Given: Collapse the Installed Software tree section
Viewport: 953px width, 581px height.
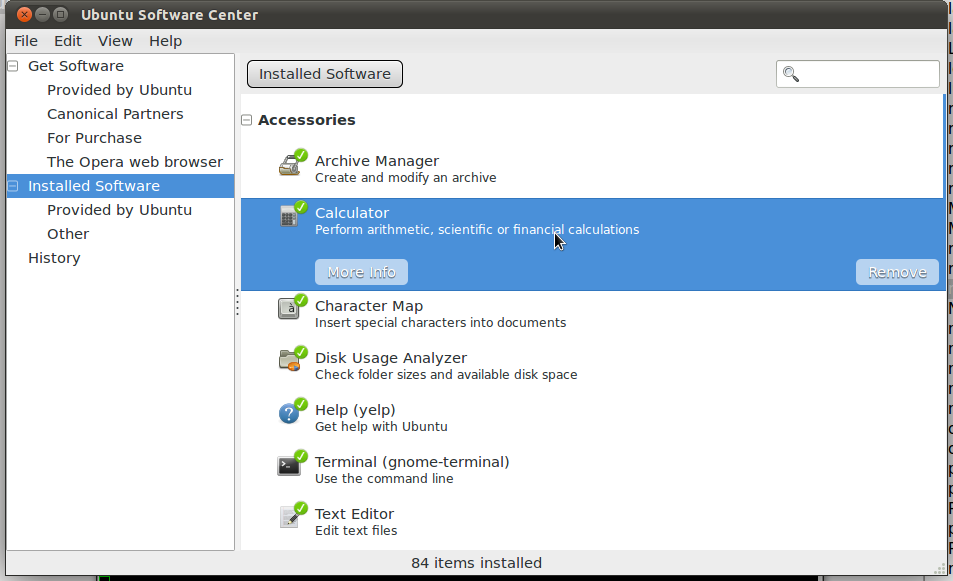Looking at the screenshot, I should click(13, 186).
